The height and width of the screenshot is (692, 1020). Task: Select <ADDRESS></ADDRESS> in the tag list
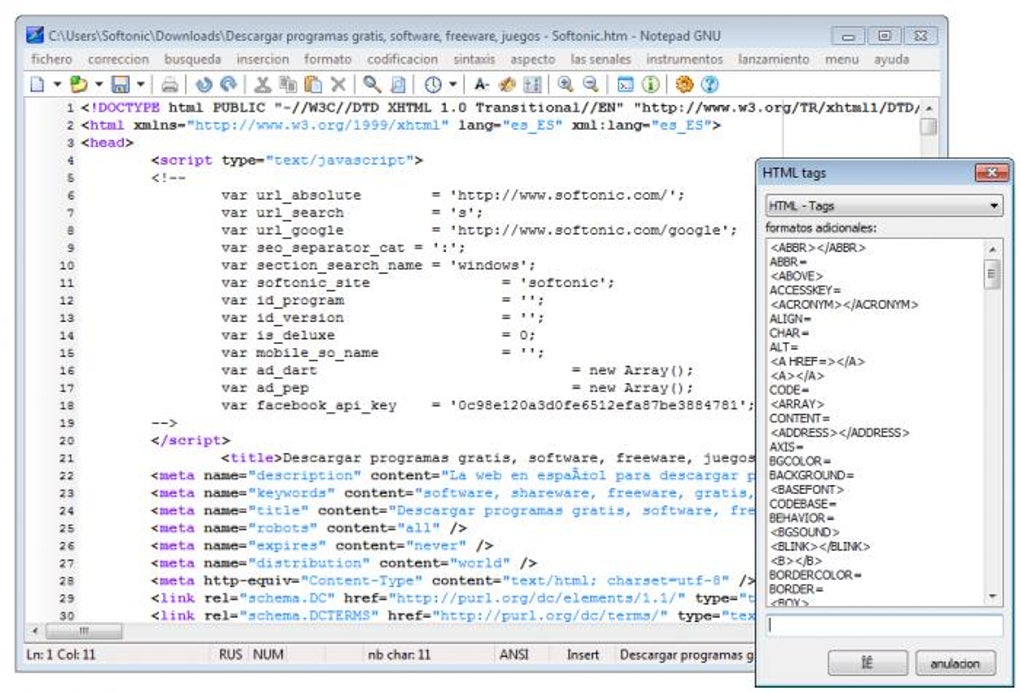pos(839,432)
